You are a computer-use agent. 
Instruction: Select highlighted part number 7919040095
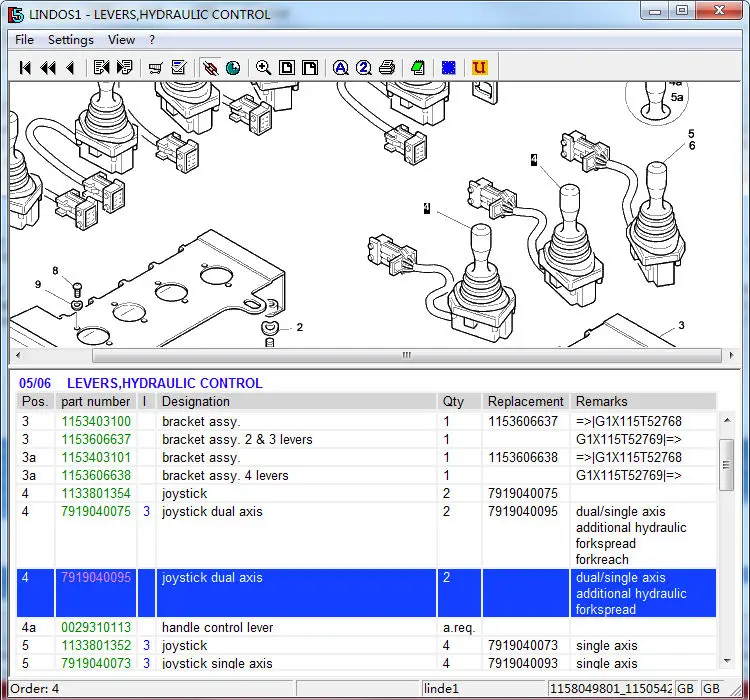coord(96,578)
